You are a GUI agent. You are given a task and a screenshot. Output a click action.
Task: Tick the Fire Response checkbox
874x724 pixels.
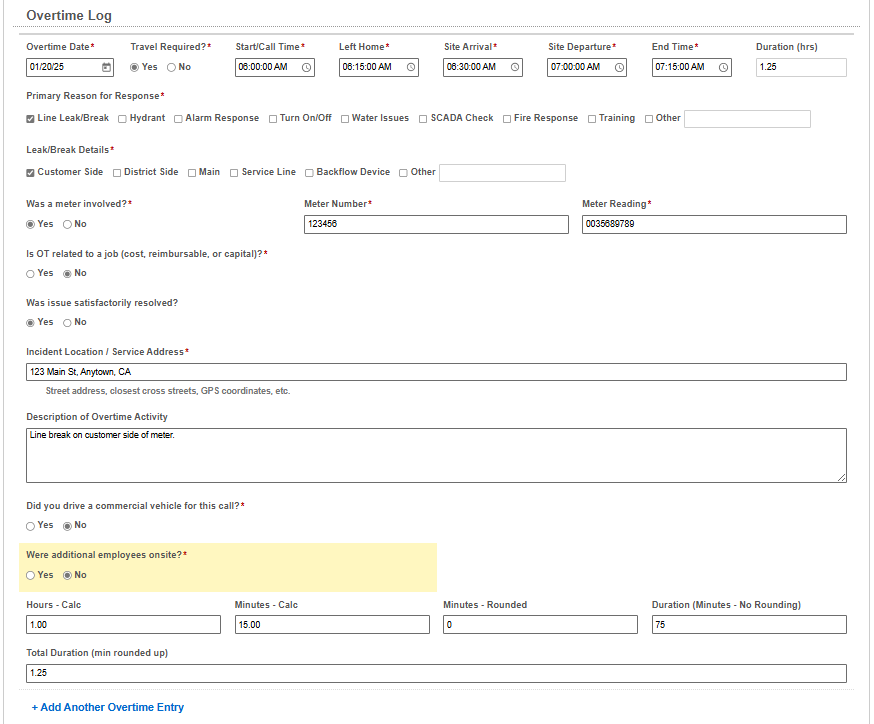pyautogui.click(x=507, y=119)
